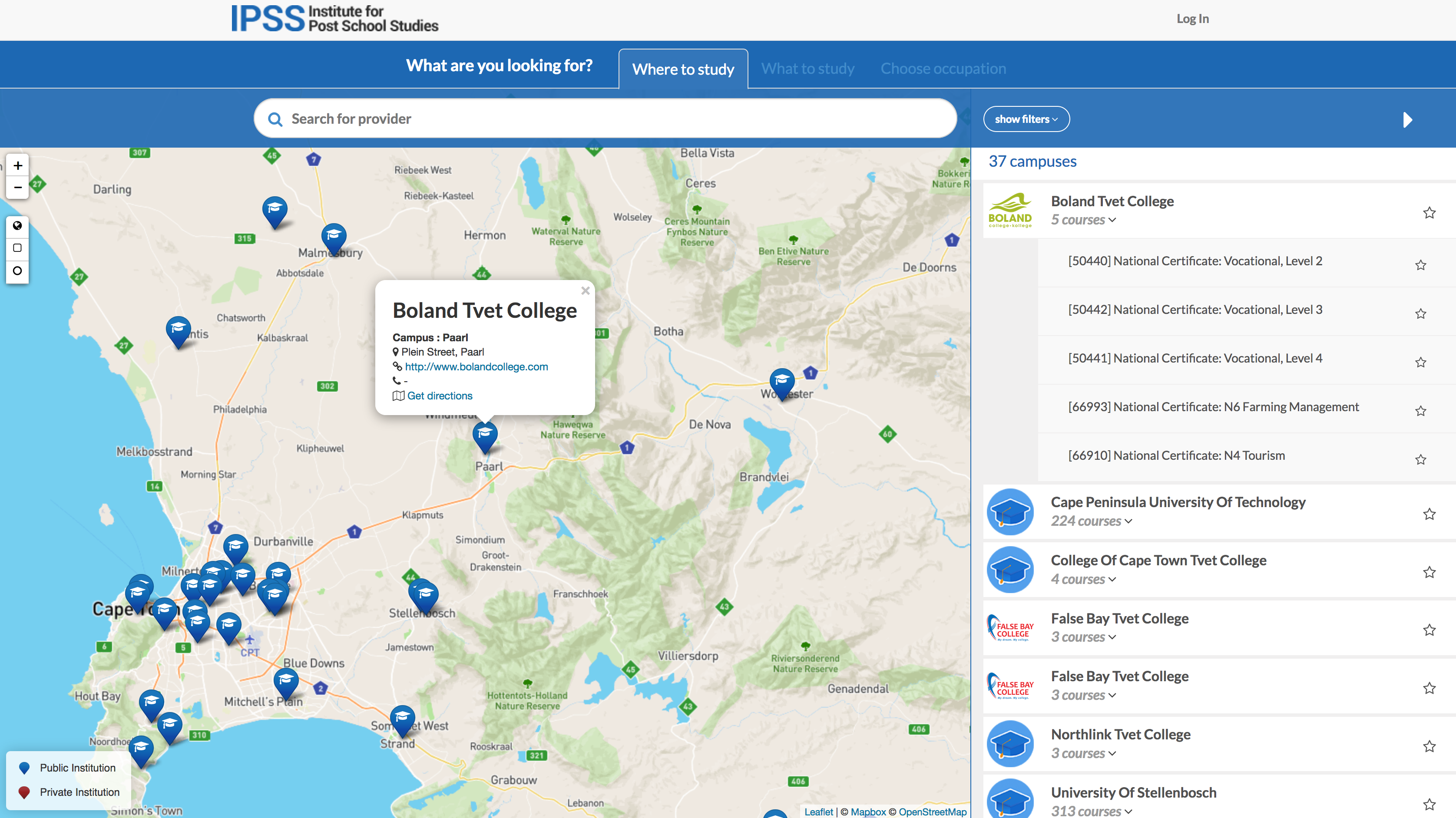The width and height of the screenshot is (1456, 818).
Task: Click the Worcester campus map marker
Action: 782,384
